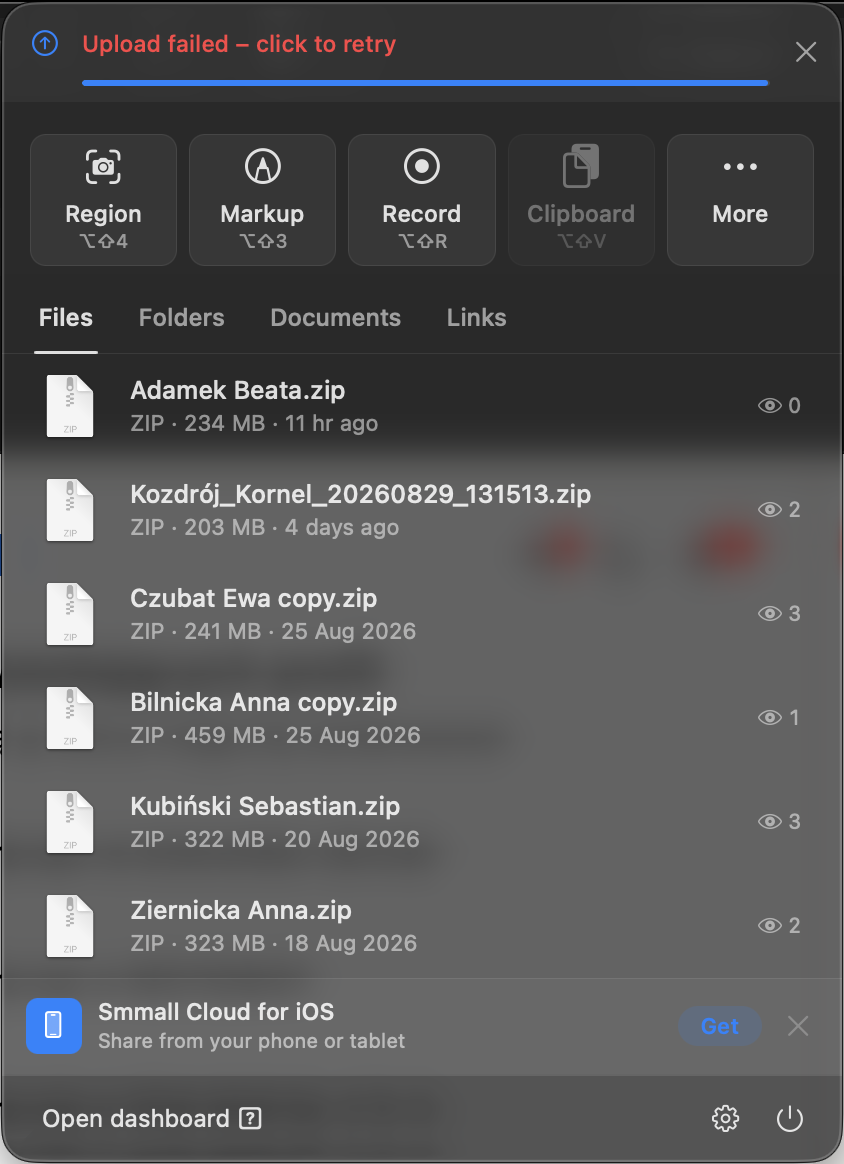The image size is (844, 1164).
Task: Click view count eye for Adamek Beata.zip
Action: click(770, 405)
